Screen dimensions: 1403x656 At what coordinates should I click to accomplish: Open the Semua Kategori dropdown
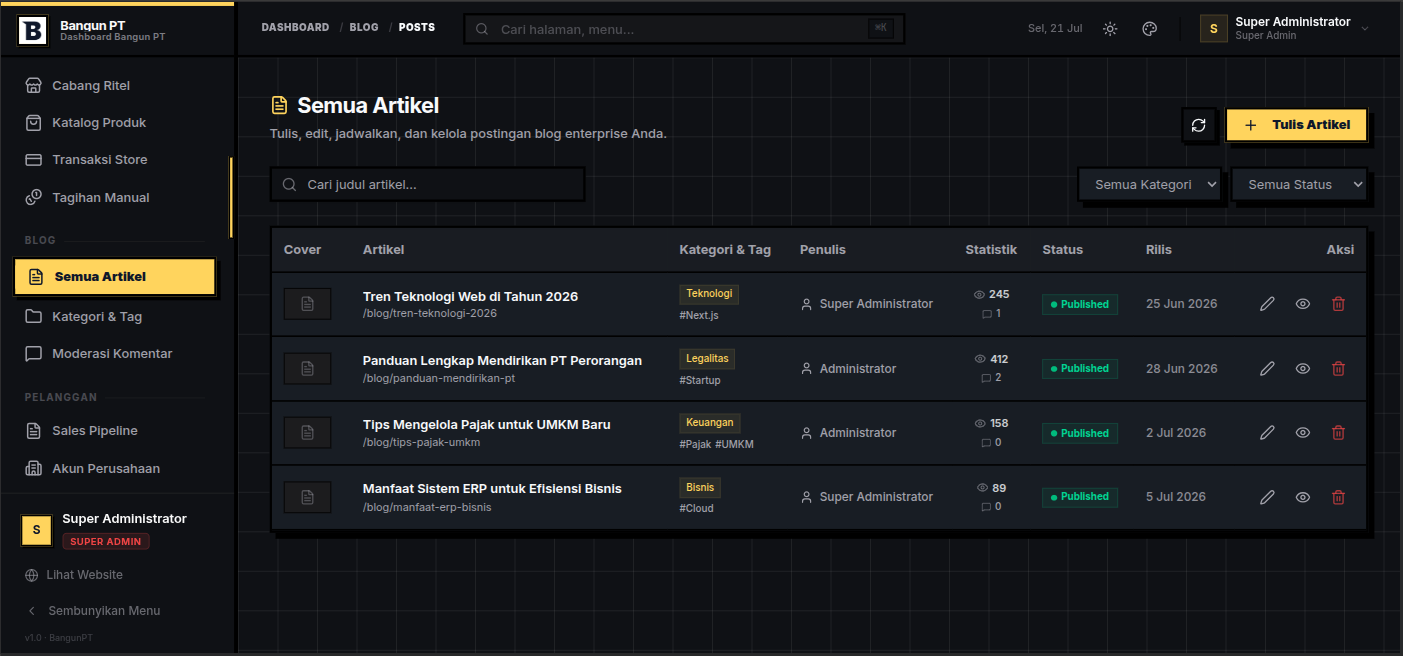click(x=1149, y=185)
